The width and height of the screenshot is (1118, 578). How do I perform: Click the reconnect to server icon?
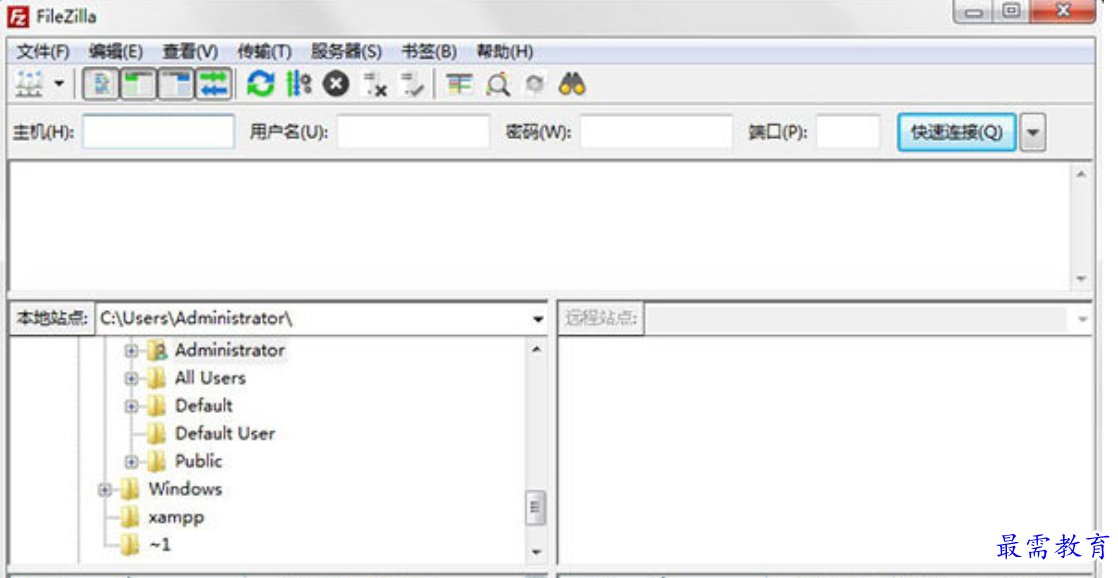coord(412,84)
